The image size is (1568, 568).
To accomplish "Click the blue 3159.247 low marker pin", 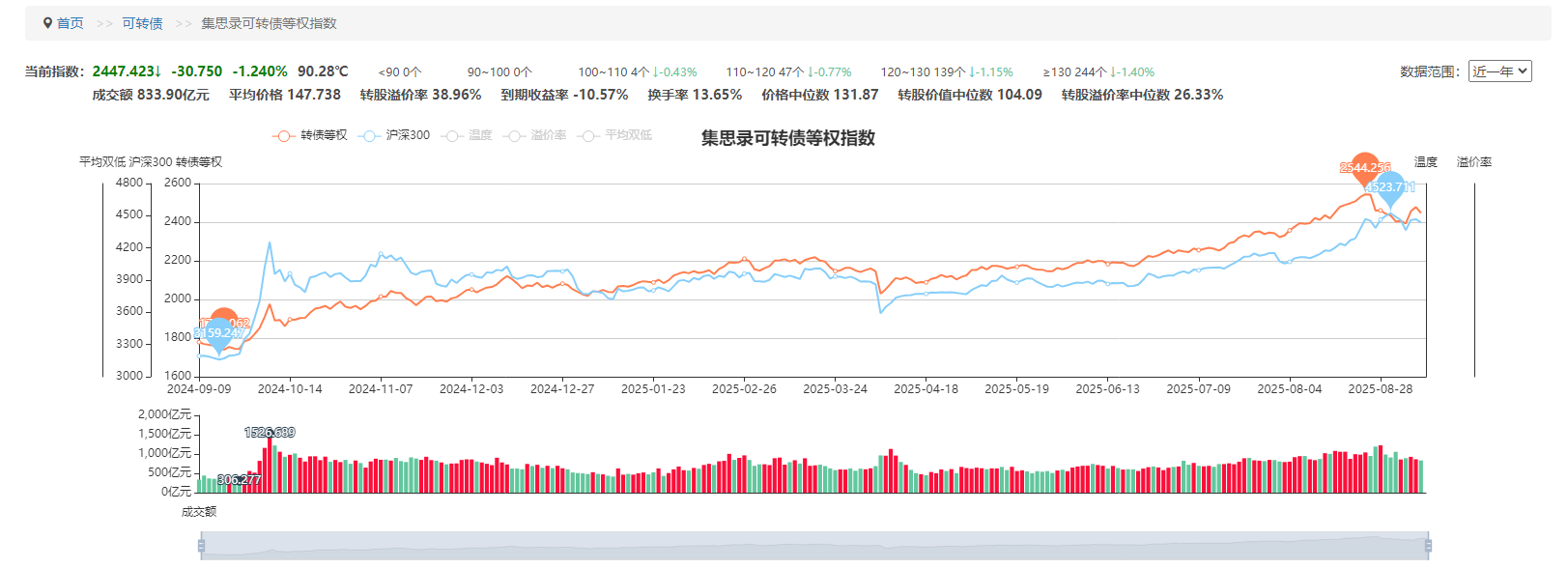I will coord(219,333).
